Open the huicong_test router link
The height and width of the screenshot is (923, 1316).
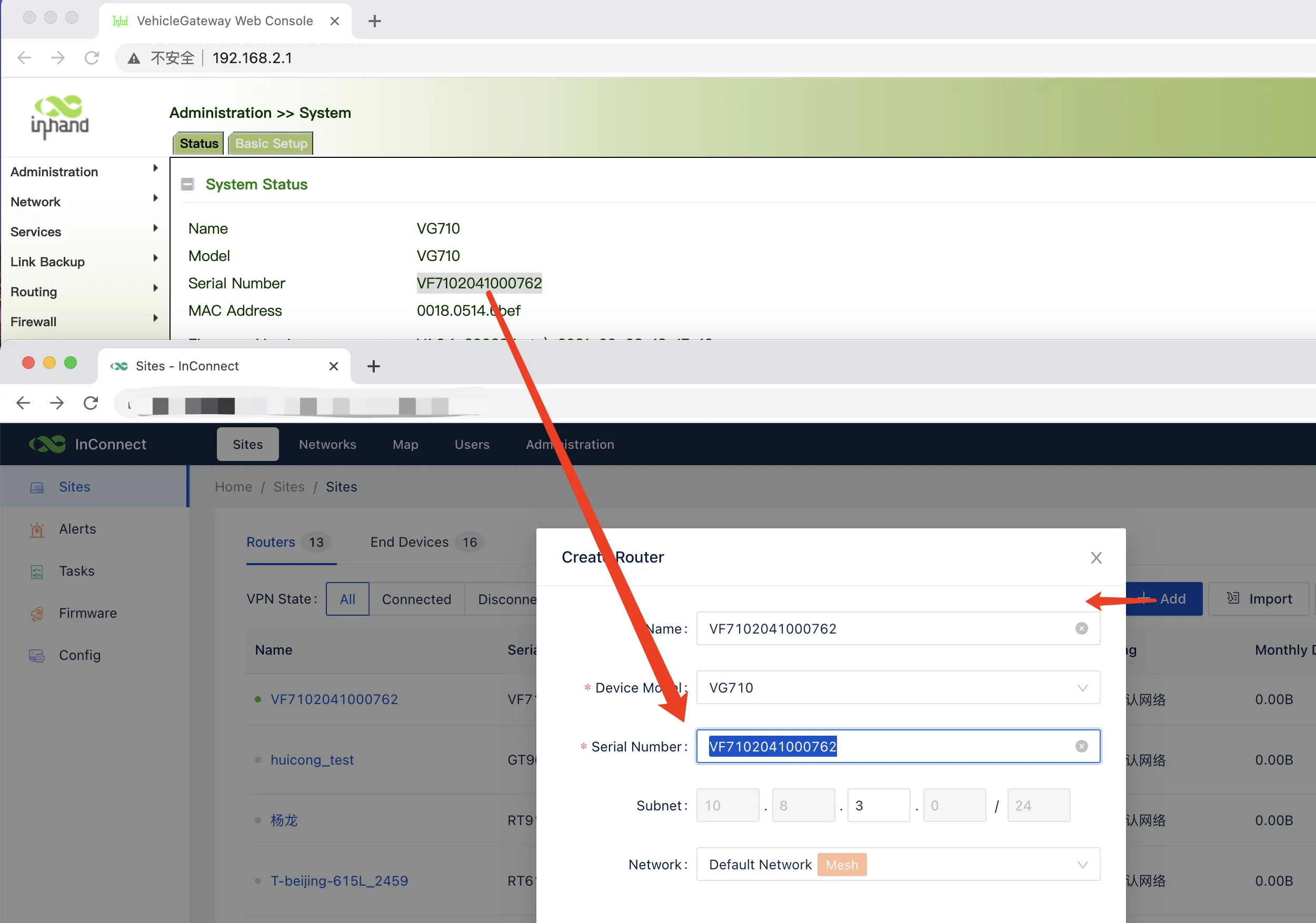[312, 760]
